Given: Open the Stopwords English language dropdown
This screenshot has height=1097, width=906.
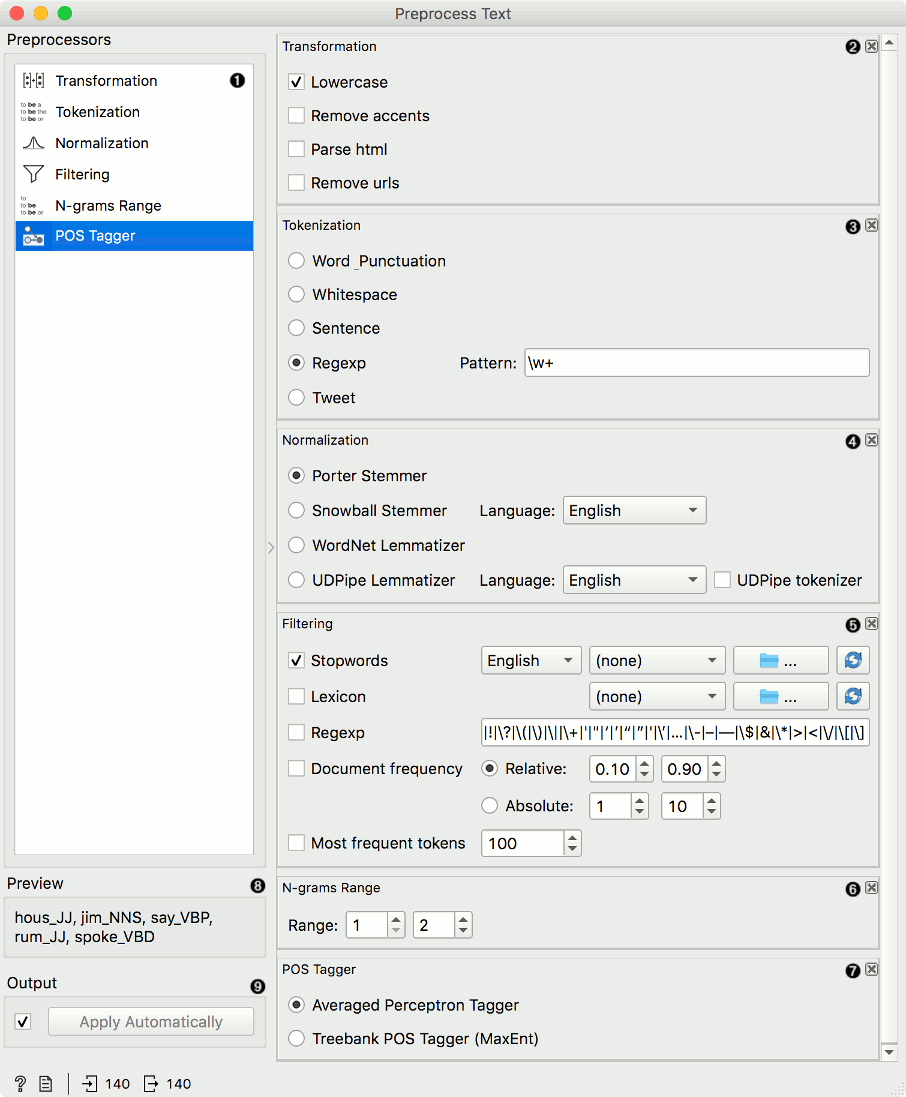Looking at the screenshot, I should coord(531,661).
